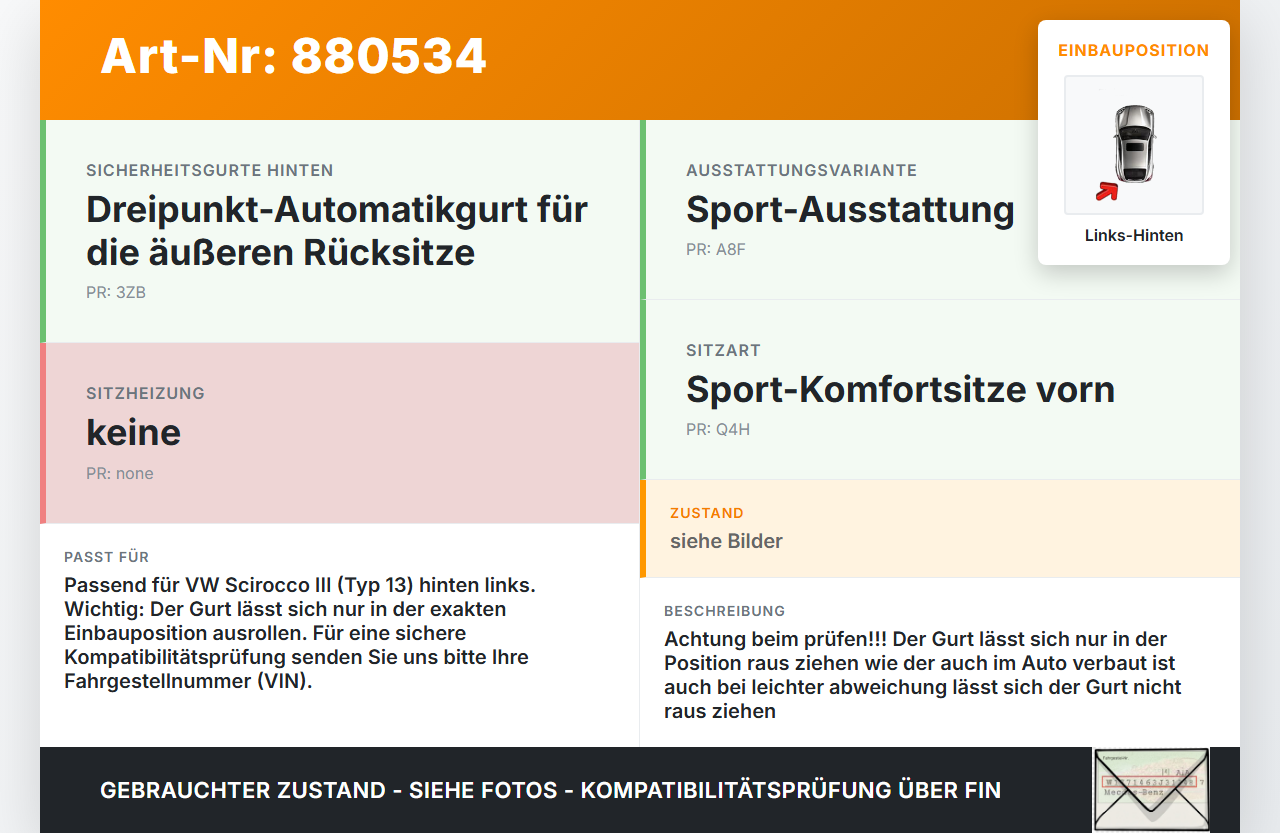Click the PR: Q4H code

(718, 430)
